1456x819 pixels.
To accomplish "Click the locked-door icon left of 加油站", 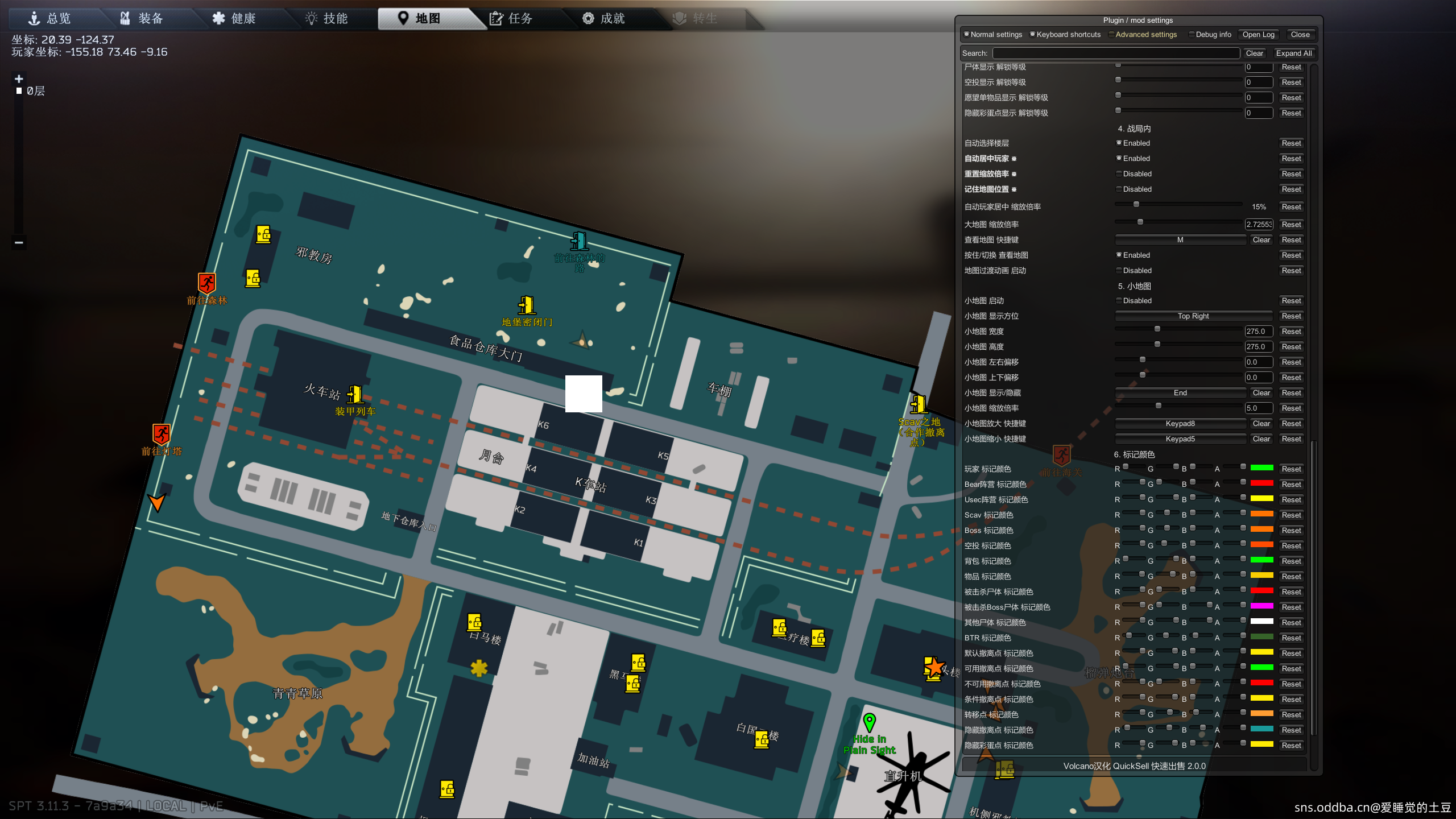I will click(447, 789).
